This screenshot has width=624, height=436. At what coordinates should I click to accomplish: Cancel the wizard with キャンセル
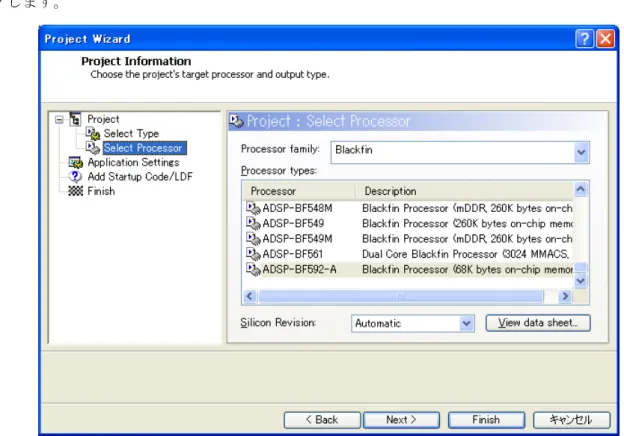(x=571, y=420)
